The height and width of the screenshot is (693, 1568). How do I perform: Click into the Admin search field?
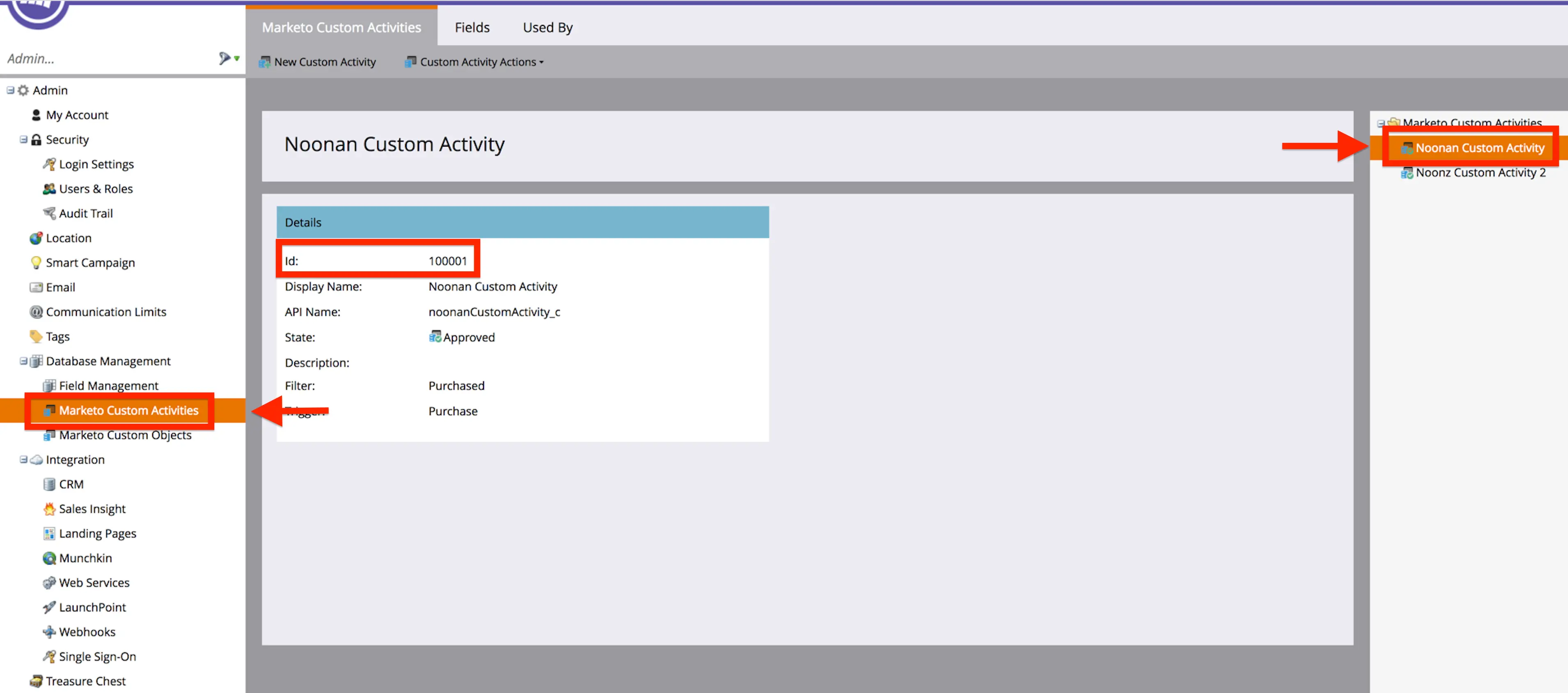[x=110, y=58]
